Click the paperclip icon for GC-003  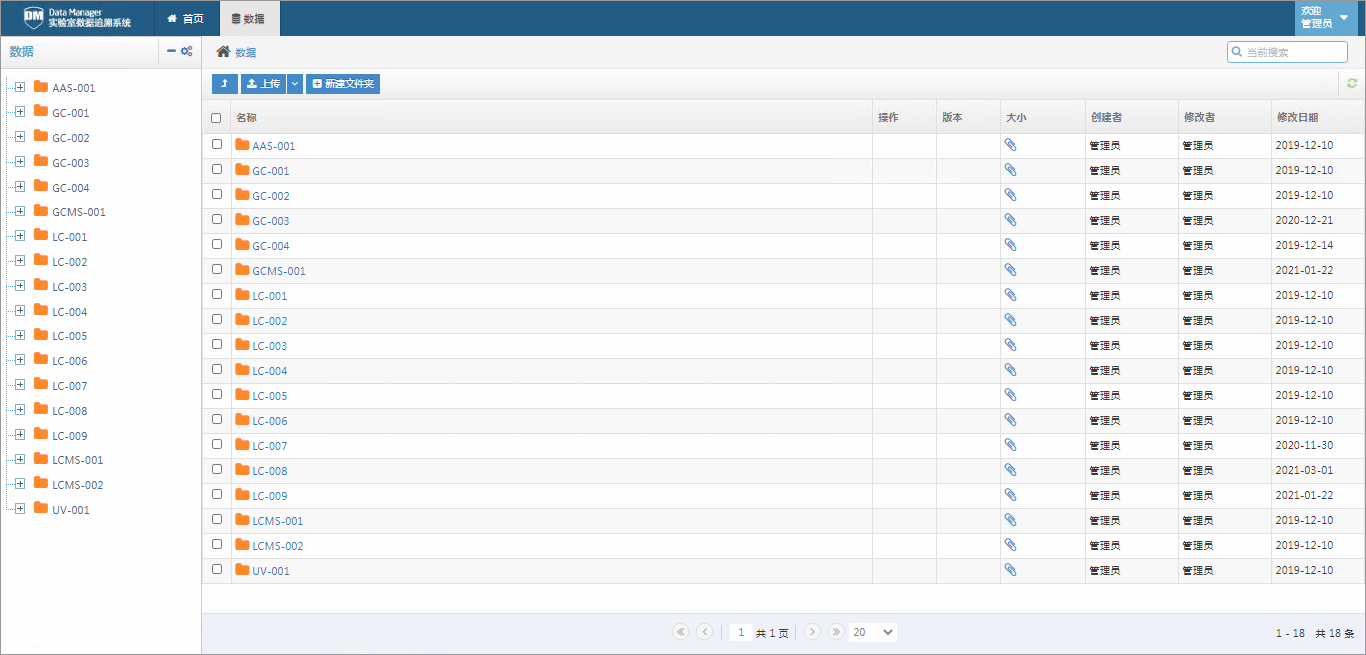(1010, 220)
